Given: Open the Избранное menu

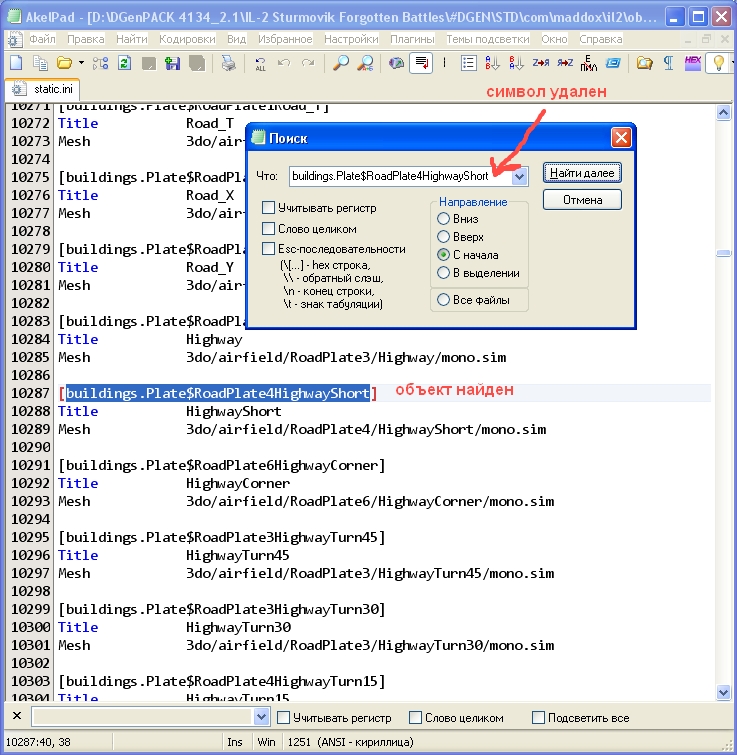Looking at the screenshot, I should (285, 39).
